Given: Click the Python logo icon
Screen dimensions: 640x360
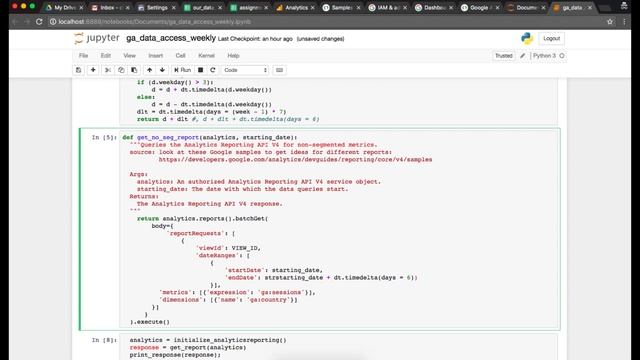Looking at the screenshot, I should pyautogui.click(x=527, y=38).
